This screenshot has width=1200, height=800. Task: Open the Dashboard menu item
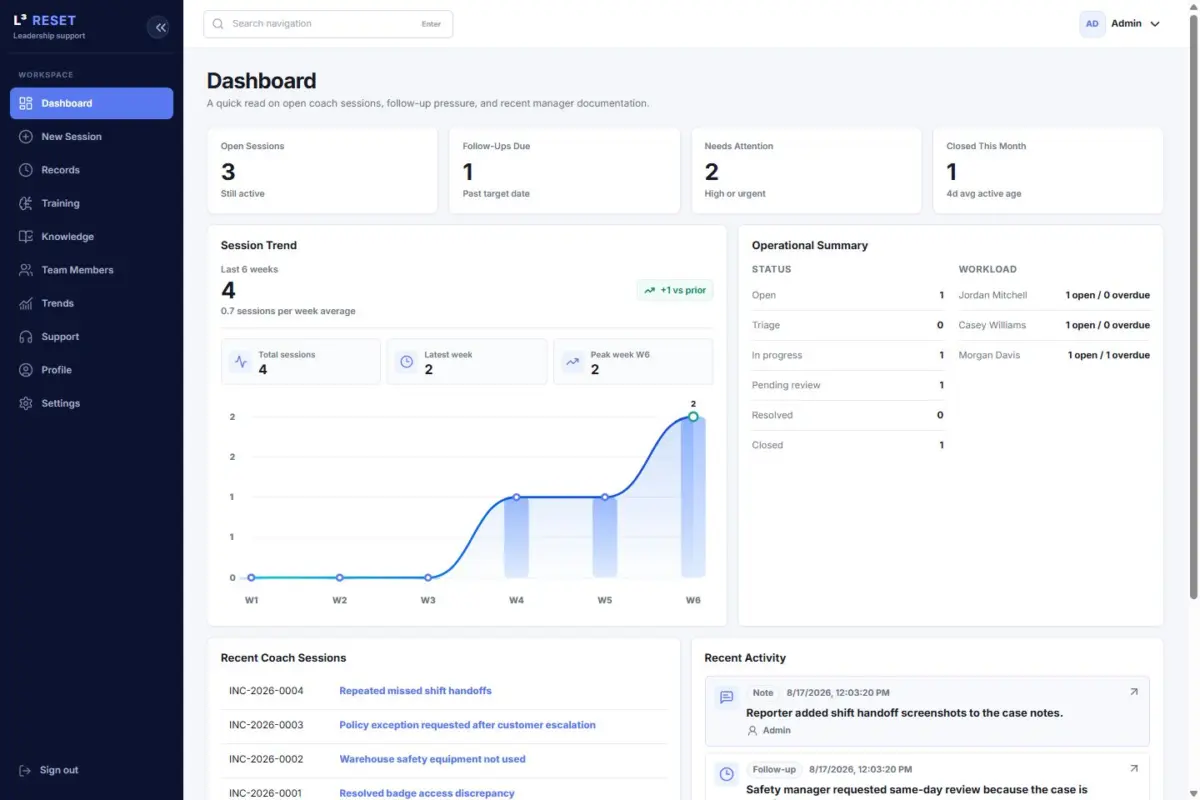92,103
